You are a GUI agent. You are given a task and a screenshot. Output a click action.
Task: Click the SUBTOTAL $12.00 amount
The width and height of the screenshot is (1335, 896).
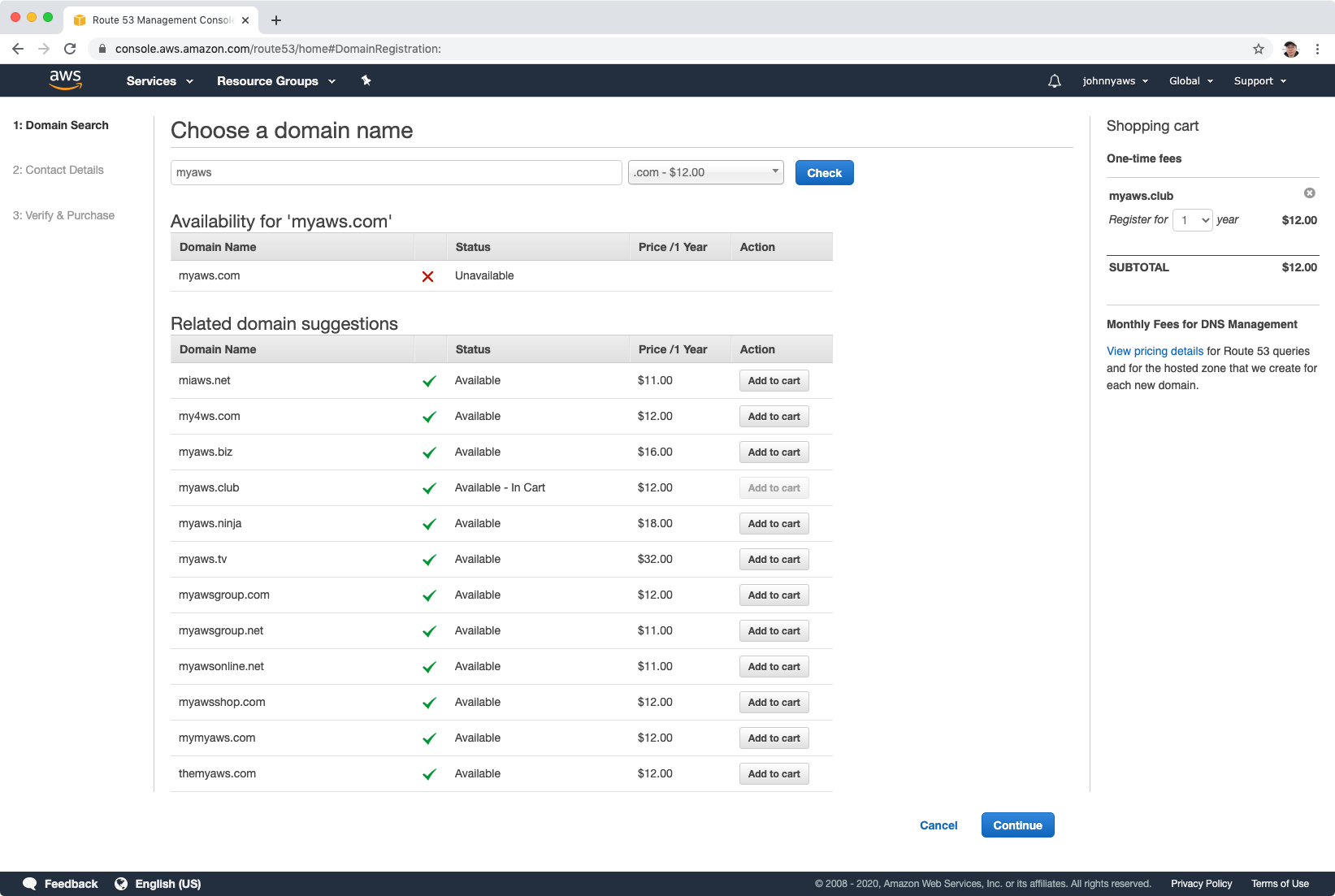point(1299,267)
